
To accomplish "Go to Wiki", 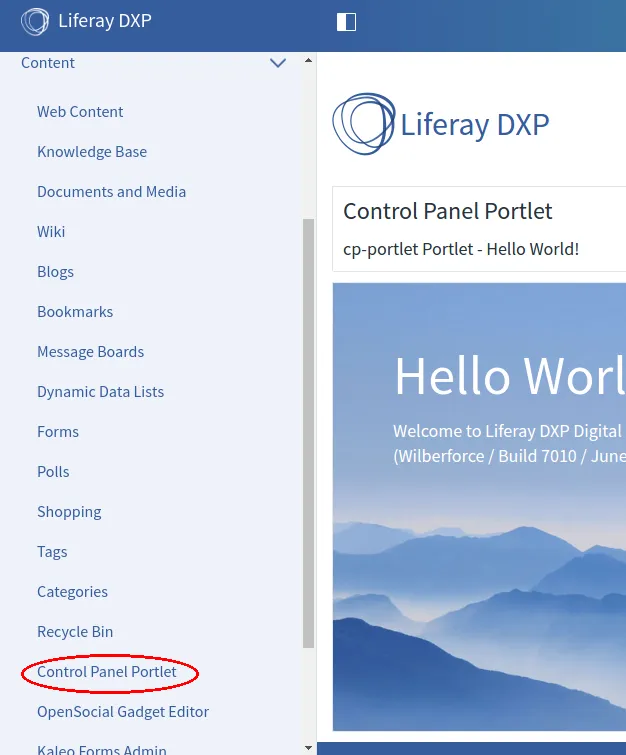I will pyautogui.click(x=51, y=232).
